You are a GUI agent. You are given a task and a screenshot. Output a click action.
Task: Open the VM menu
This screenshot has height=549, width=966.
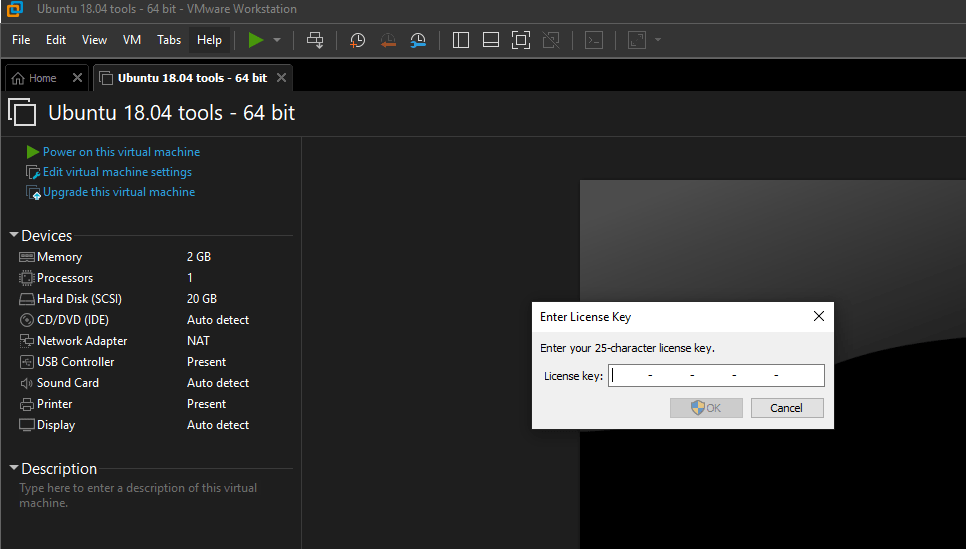coord(132,40)
